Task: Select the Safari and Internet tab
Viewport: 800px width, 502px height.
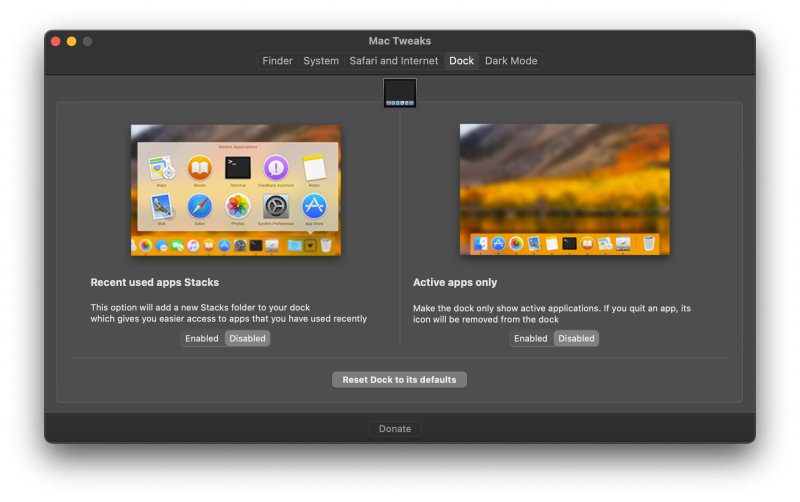Action: click(393, 61)
